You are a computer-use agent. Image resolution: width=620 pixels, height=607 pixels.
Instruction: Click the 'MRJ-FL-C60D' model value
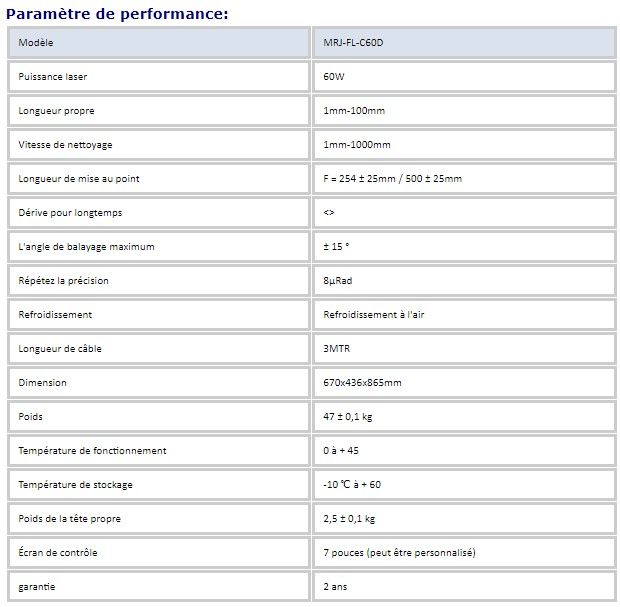tap(353, 43)
